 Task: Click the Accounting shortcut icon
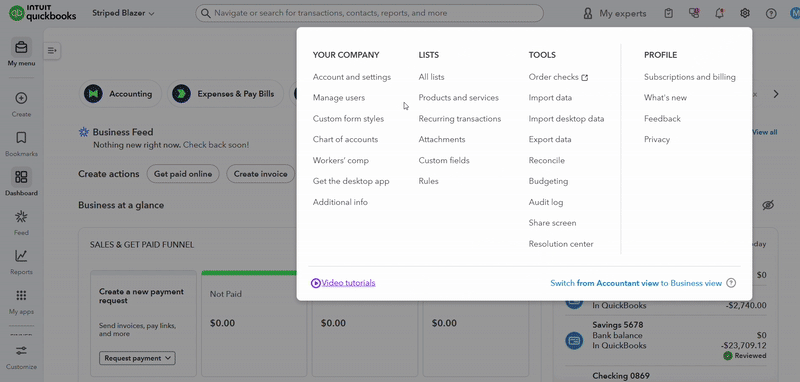93,94
